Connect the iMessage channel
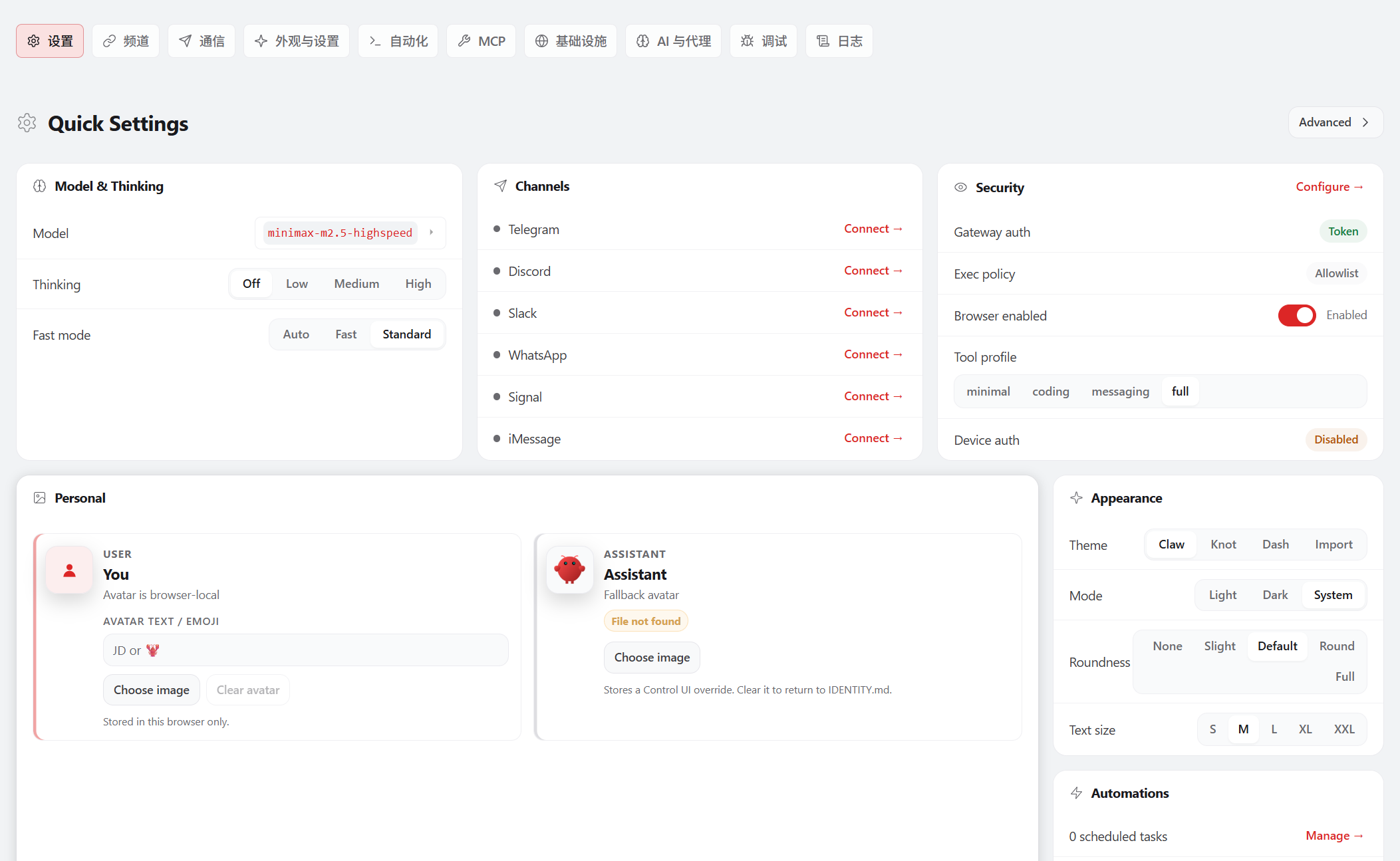 tap(873, 438)
